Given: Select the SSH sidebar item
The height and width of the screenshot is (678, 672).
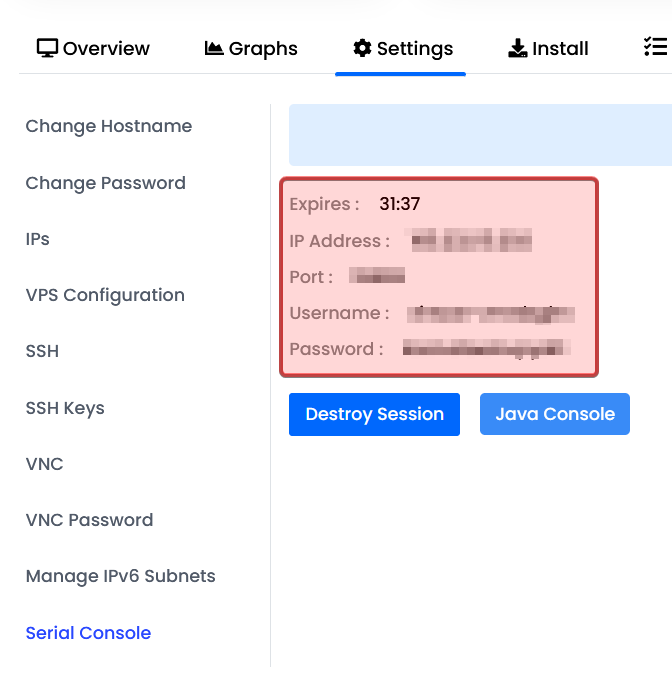Looking at the screenshot, I should (42, 351).
